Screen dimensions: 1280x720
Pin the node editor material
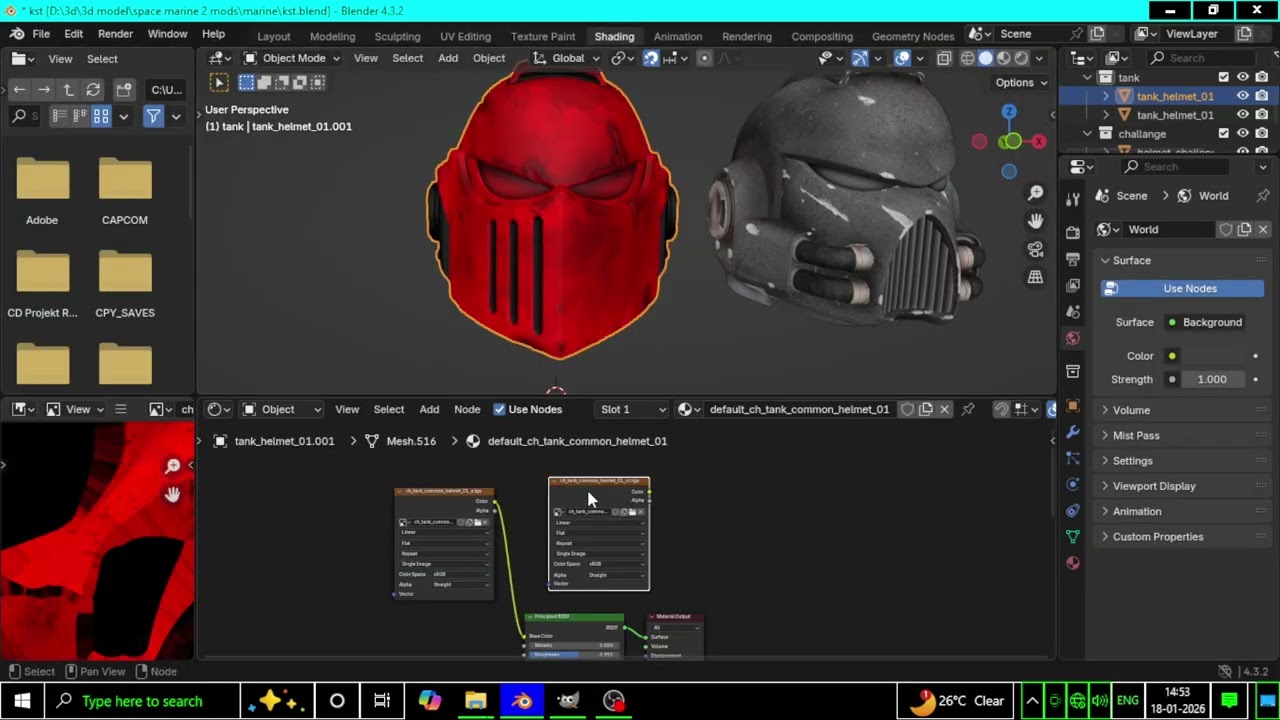(x=968, y=409)
